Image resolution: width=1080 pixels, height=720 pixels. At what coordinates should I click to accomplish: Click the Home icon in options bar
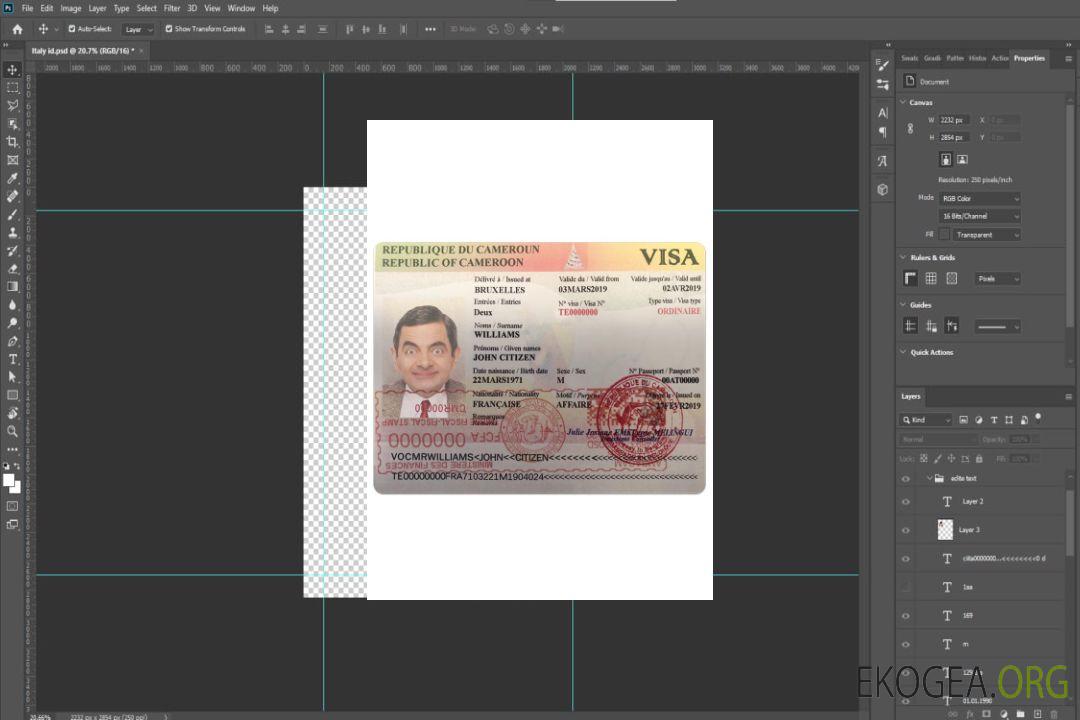[x=17, y=29]
